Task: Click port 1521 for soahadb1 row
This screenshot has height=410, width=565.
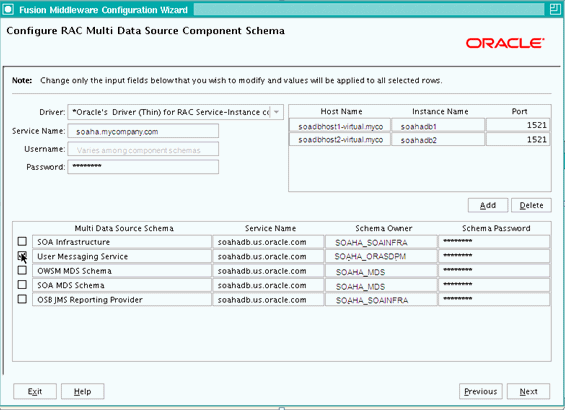Action: pyautogui.click(x=518, y=125)
